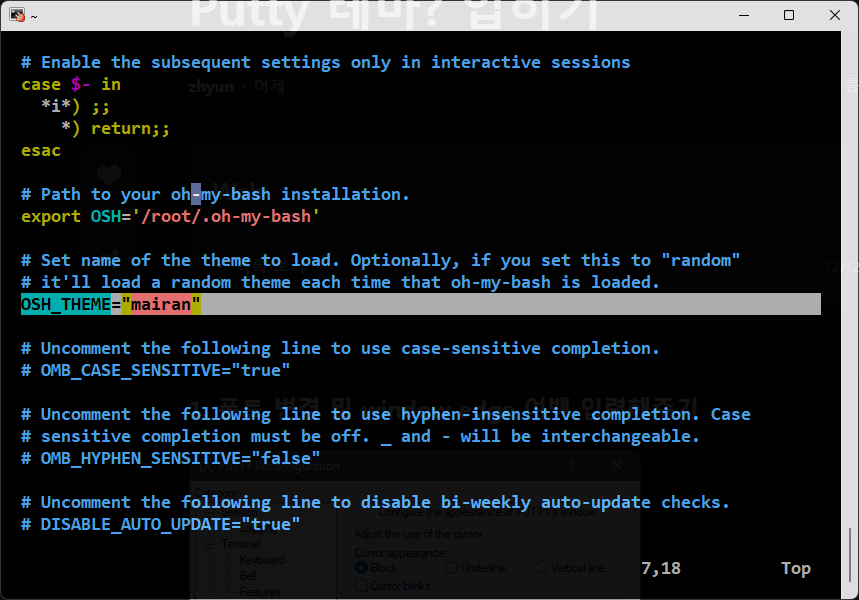Click the "# it'll load a random theme" comment line
This screenshot has height=600, width=859.
(x=340, y=282)
